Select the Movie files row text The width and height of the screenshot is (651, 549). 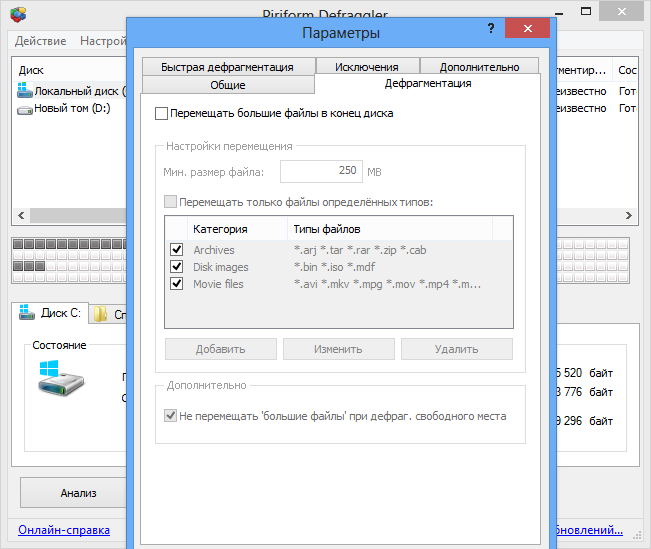218,284
